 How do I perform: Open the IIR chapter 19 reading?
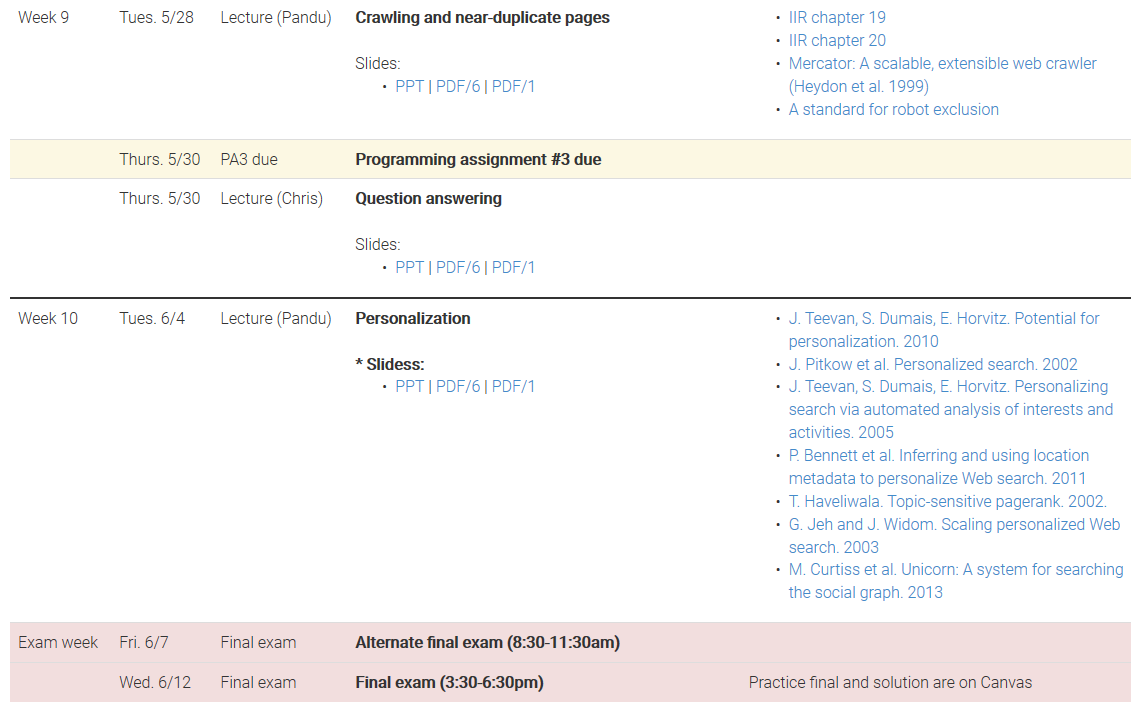pos(837,17)
